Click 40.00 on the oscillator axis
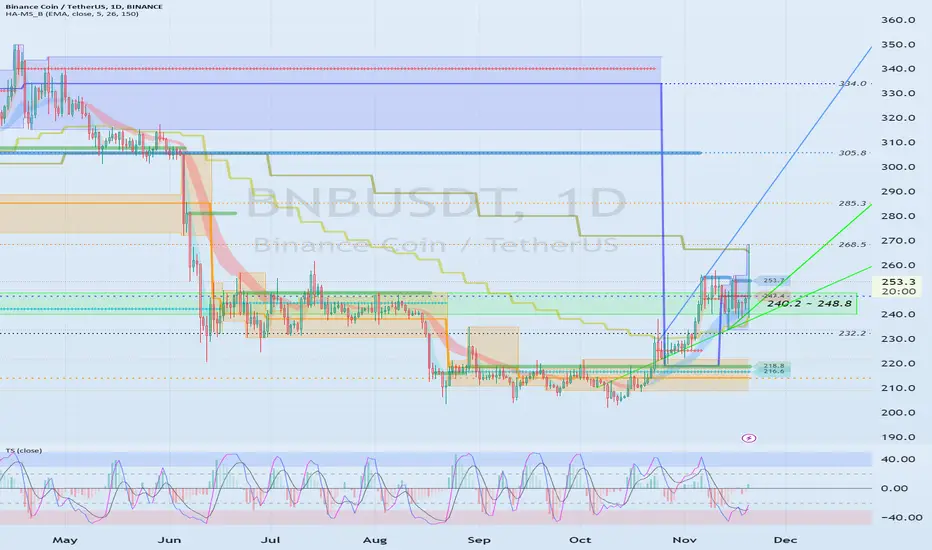The width and height of the screenshot is (932, 550). pos(898,459)
